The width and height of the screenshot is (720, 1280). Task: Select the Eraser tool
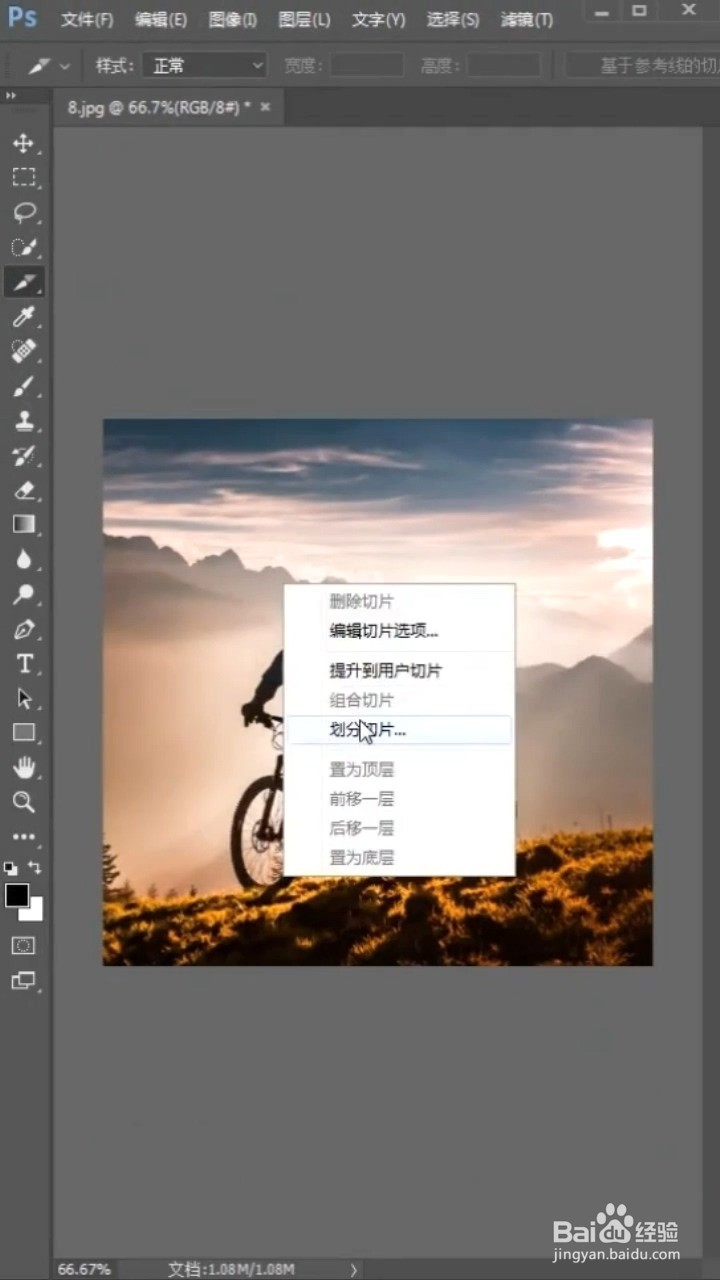point(23,490)
